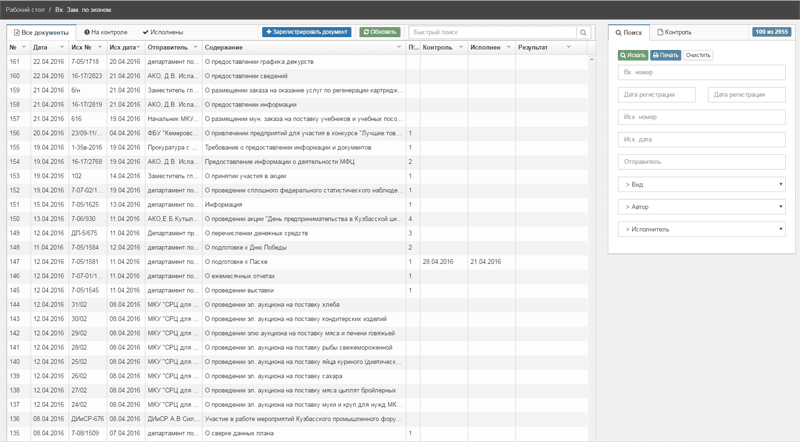
Task: Switch to the Все документы tab
Action: (44, 32)
